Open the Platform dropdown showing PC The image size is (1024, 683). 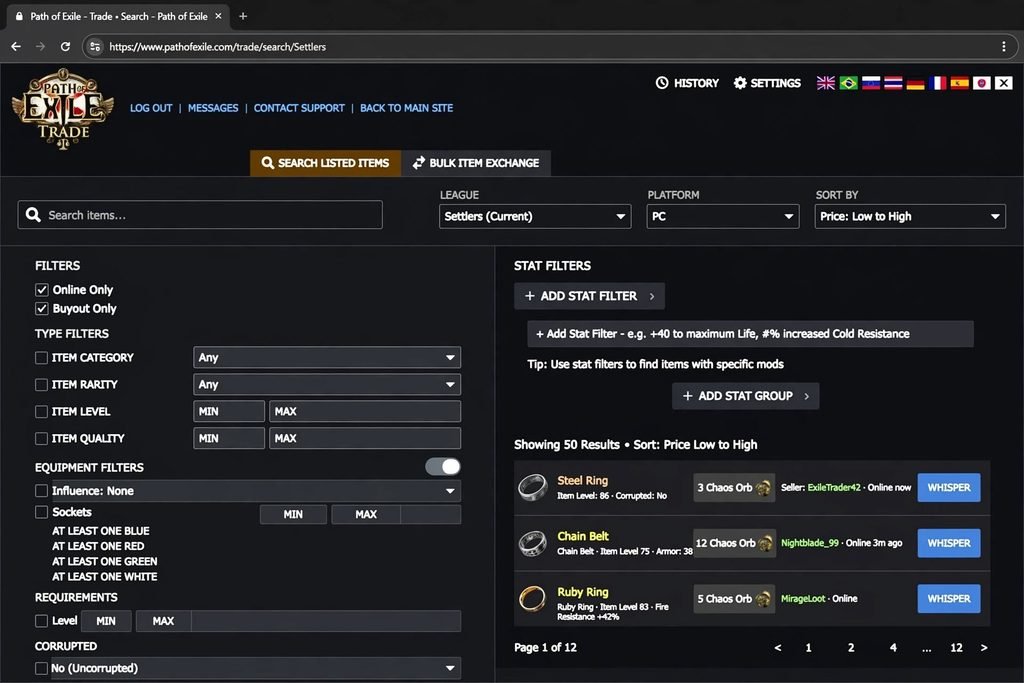point(722,216)
